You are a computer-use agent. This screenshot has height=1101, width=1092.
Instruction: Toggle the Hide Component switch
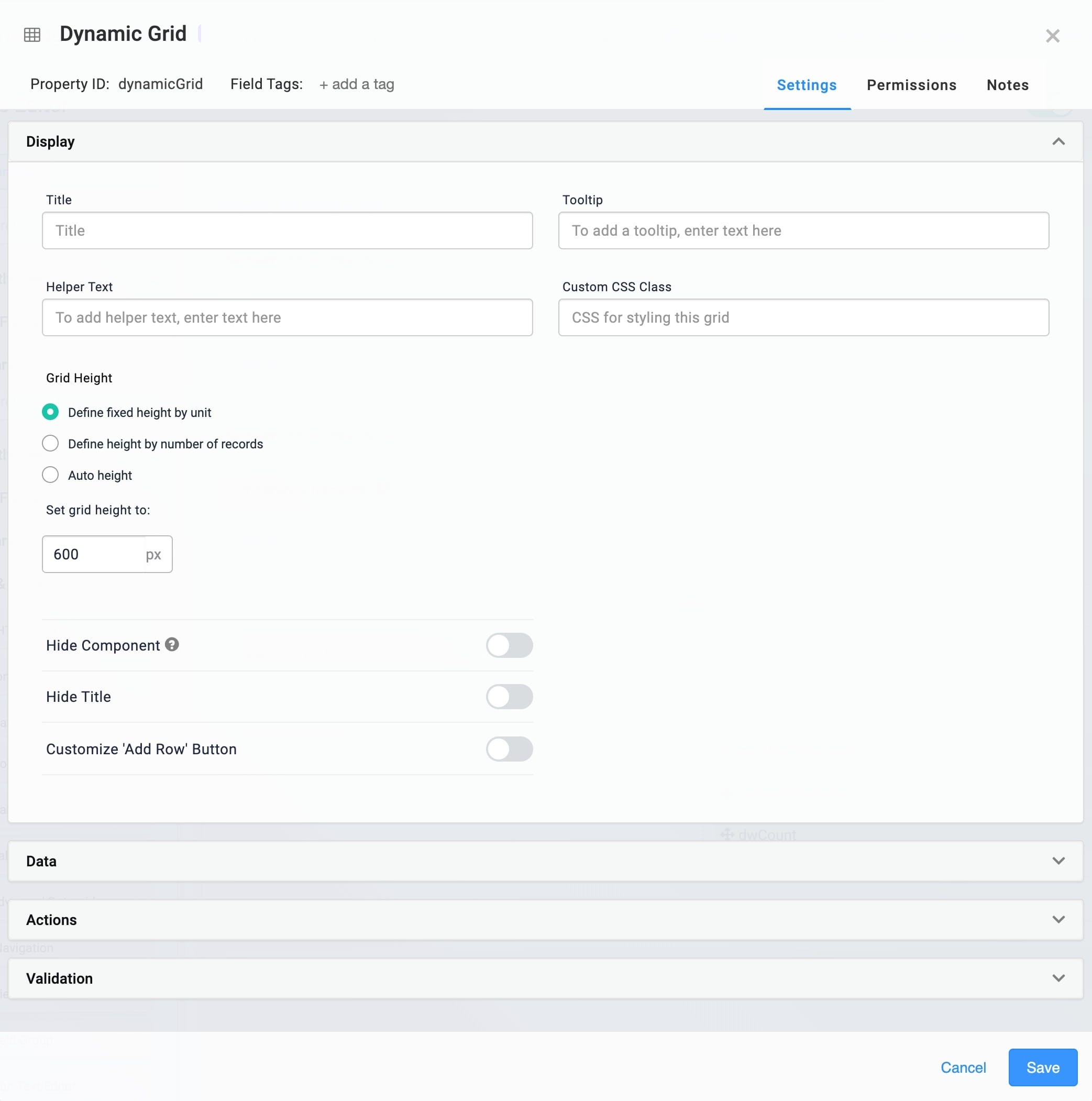[x=509, y=645]
